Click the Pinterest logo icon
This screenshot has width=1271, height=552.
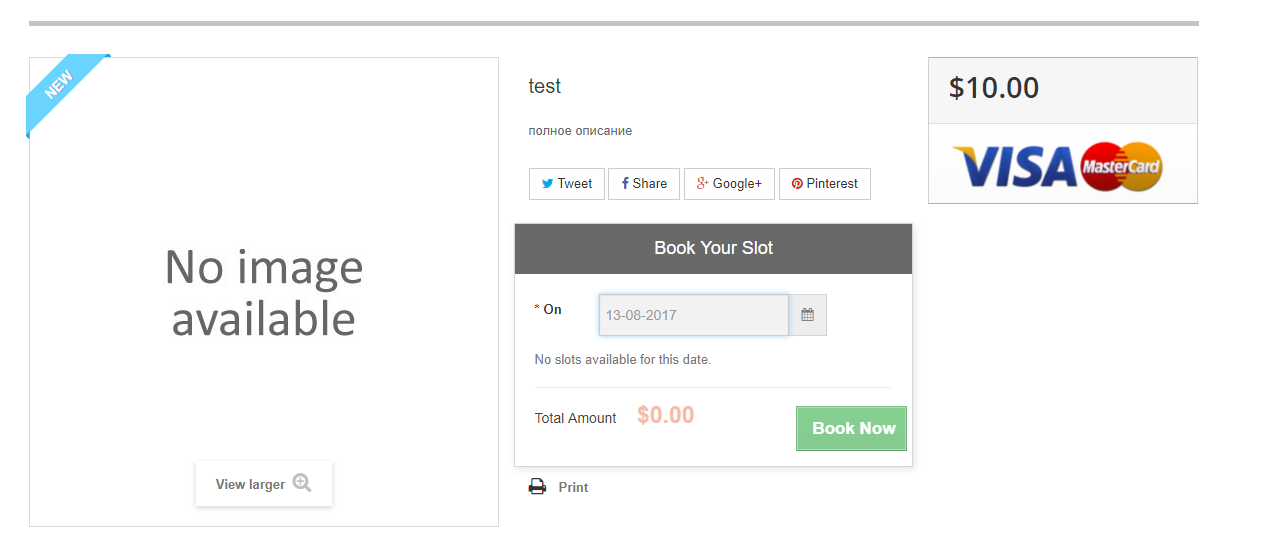point(797,184)
